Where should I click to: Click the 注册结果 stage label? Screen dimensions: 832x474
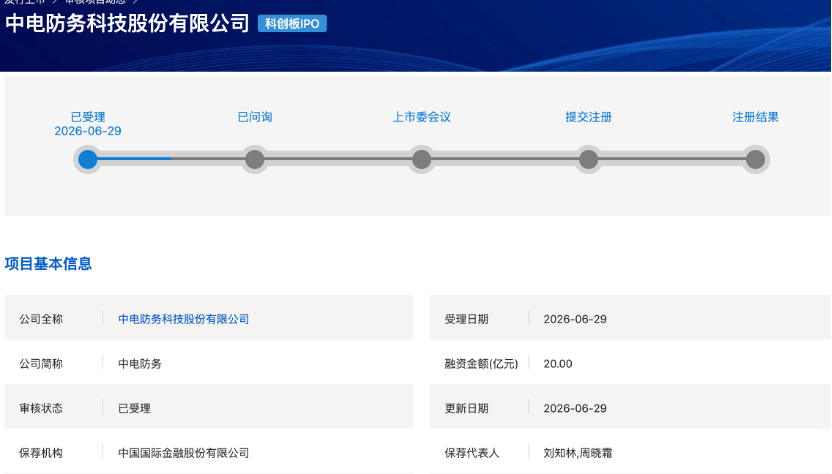[755, 117]
